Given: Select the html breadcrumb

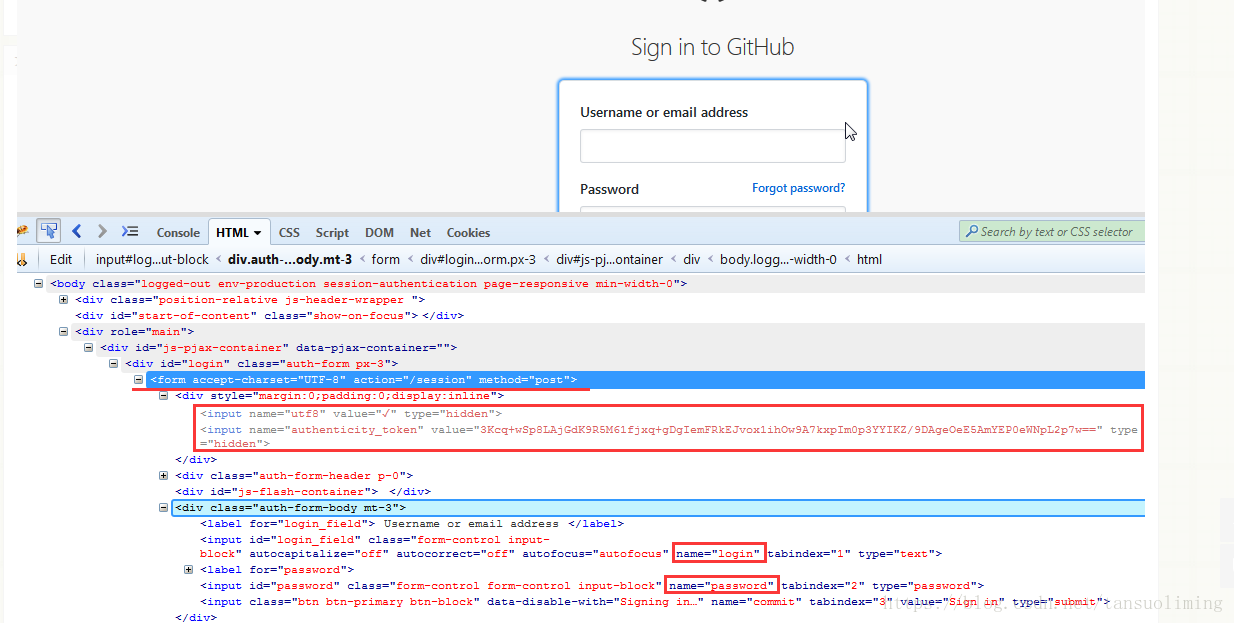Looking at the screenshot, I should (x=869, y=259).
